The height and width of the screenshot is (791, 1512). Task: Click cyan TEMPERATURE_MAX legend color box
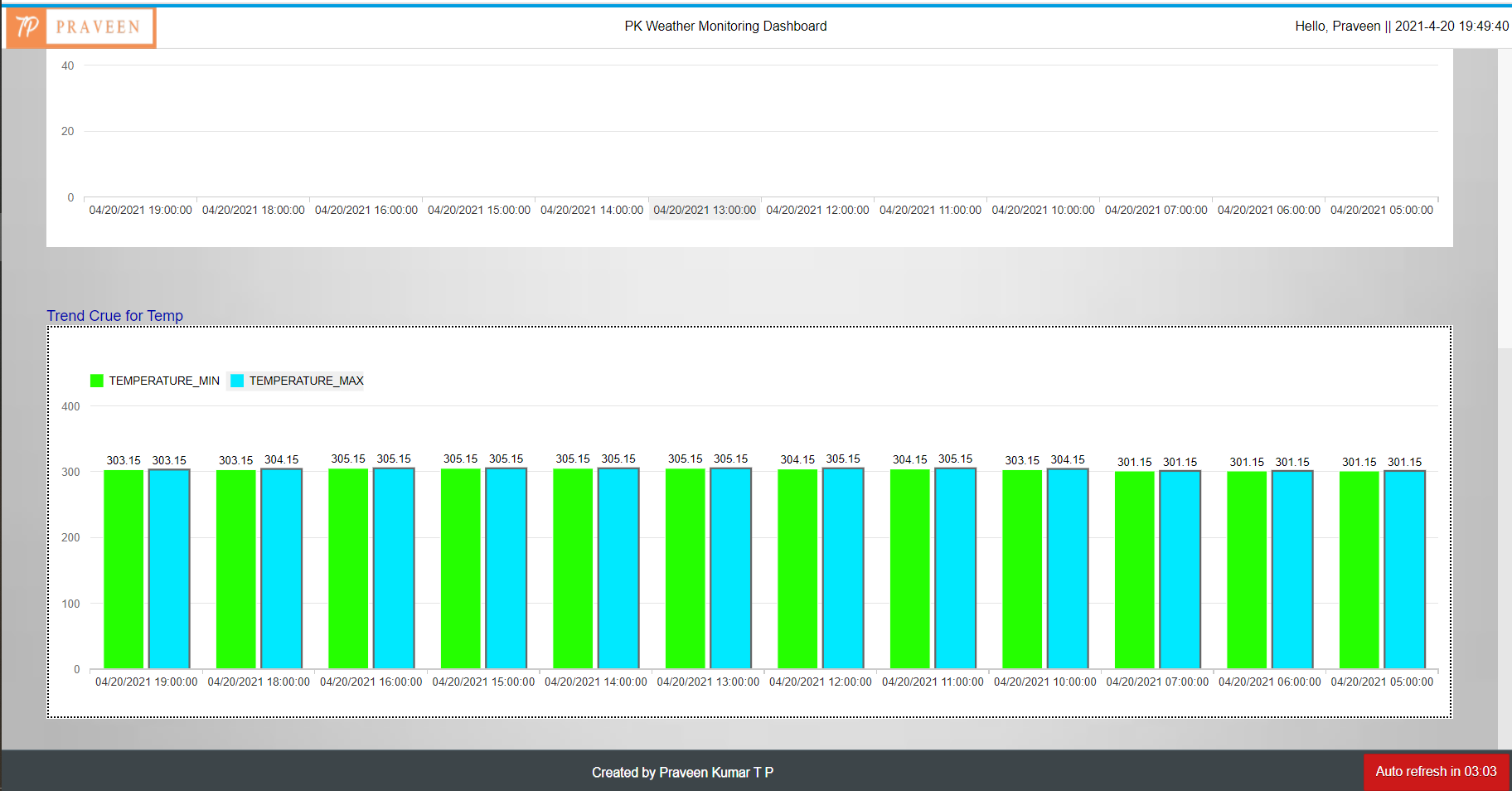click(237, 381)
